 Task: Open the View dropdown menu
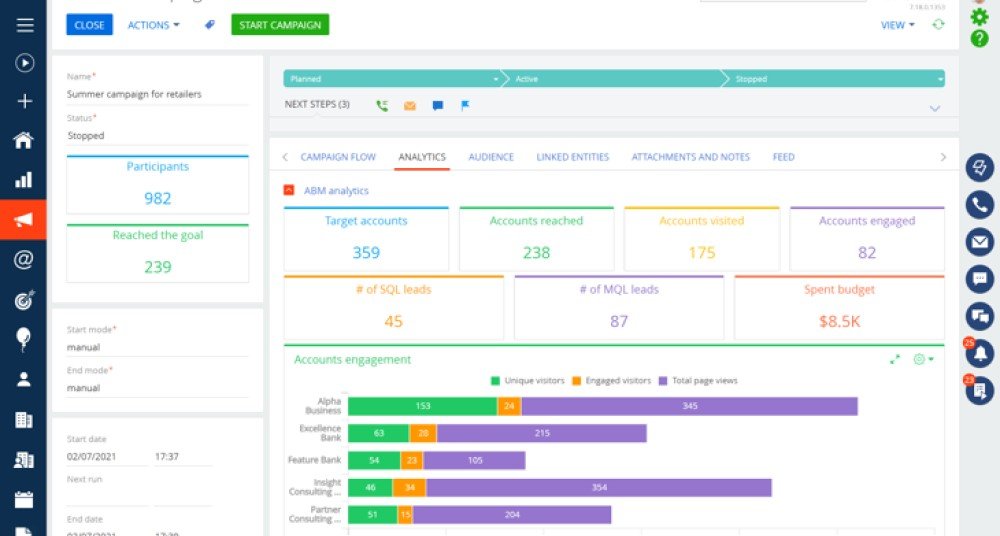pos(898,25)
